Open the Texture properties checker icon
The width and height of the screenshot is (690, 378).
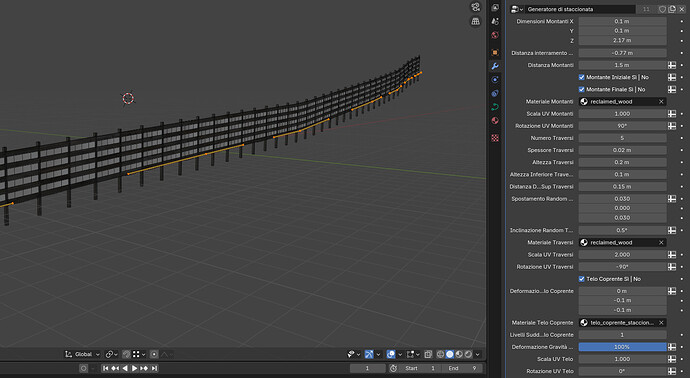[495, 138]
